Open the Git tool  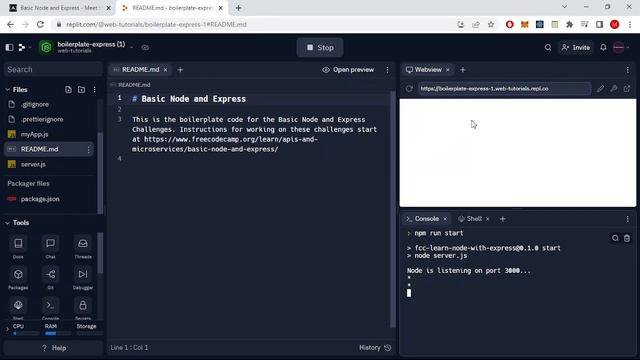[50, 278]
